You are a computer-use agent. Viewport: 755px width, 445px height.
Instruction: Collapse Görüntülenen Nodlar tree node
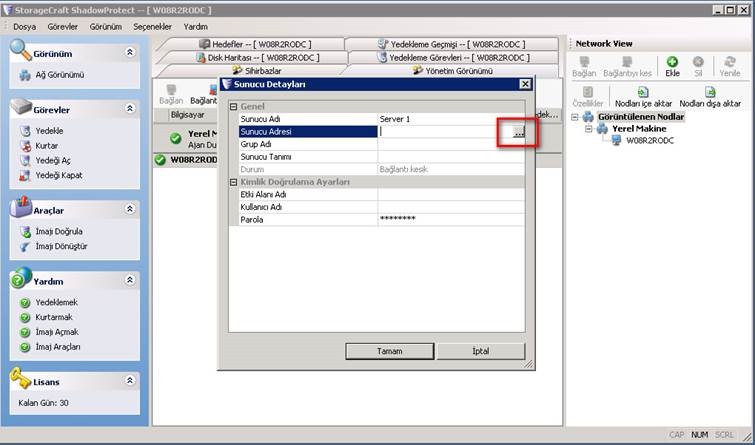pos(575,117)
